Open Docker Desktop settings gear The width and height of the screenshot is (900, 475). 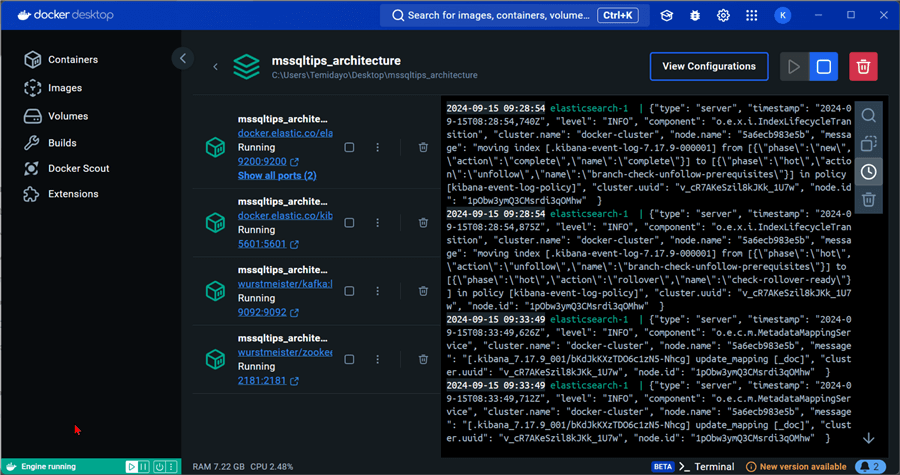point(723,15)
